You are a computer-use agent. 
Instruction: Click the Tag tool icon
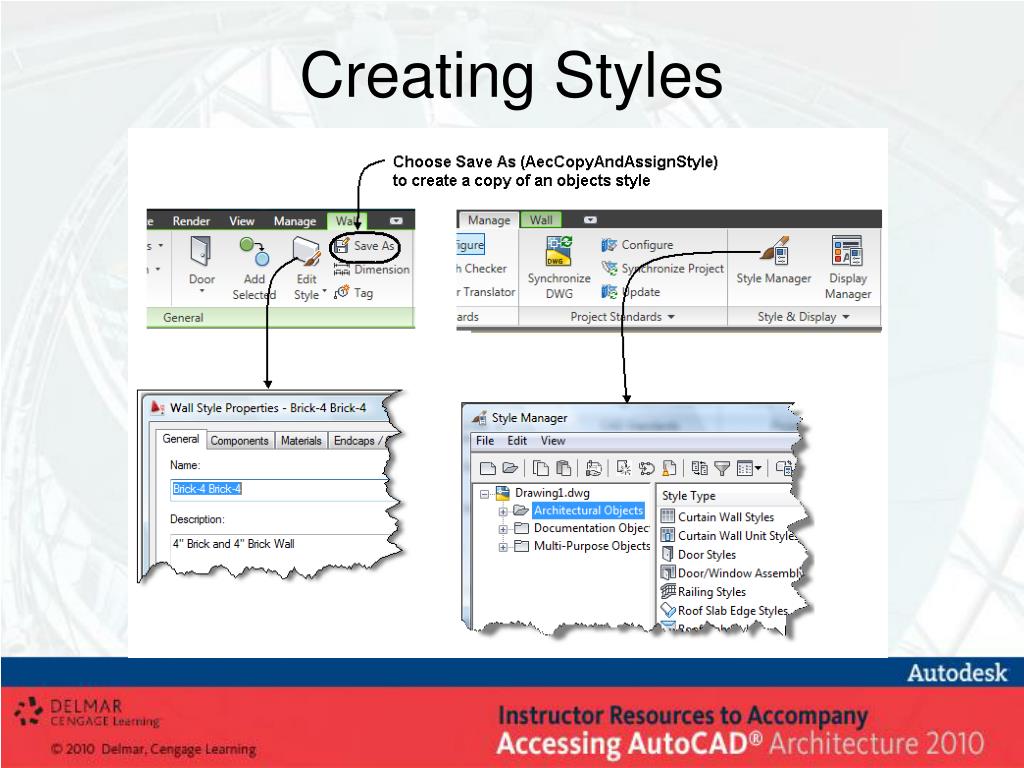[342, 293]
